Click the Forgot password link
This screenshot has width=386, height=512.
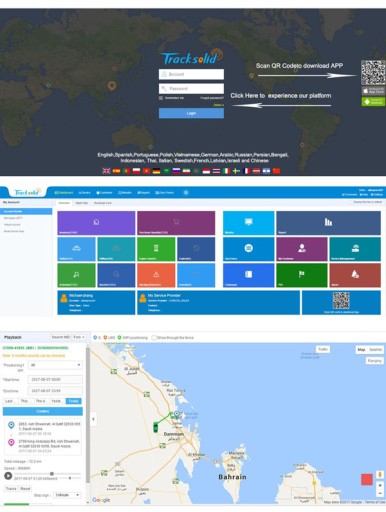click(212, 98)
